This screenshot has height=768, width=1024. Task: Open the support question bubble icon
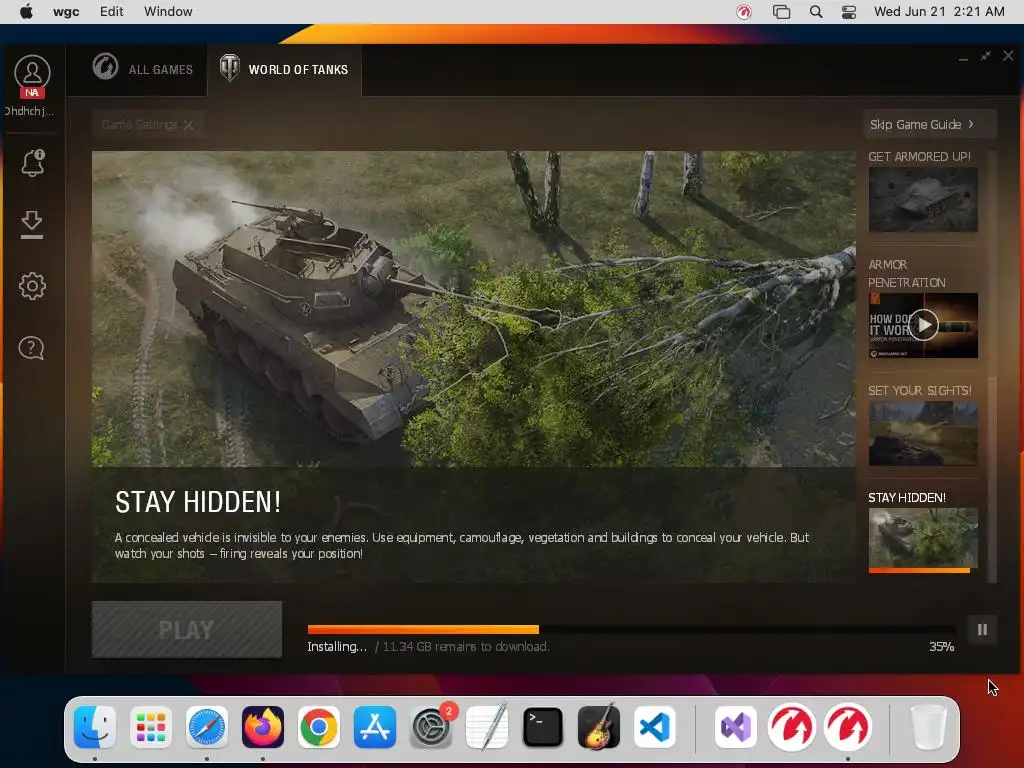coord(31,348)
